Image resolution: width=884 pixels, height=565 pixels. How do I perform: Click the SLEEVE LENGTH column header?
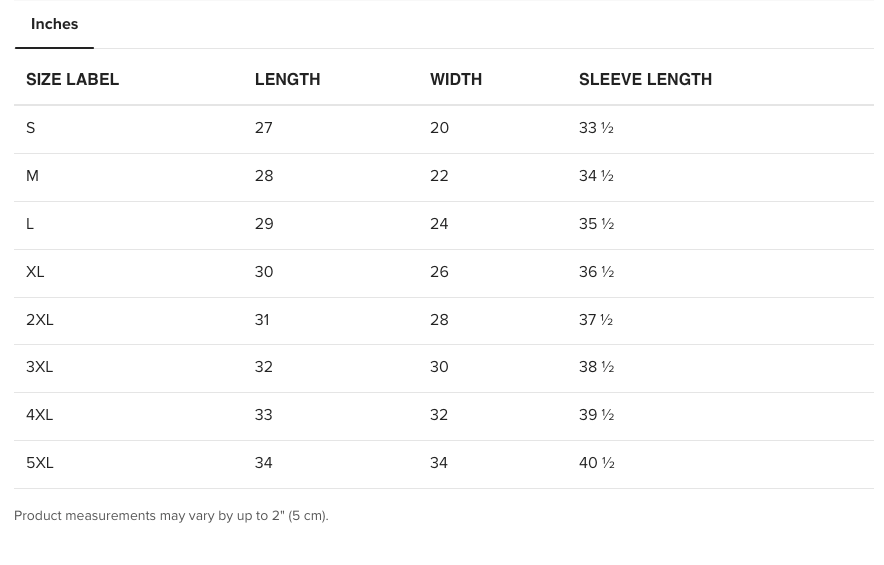click(645, 80)
